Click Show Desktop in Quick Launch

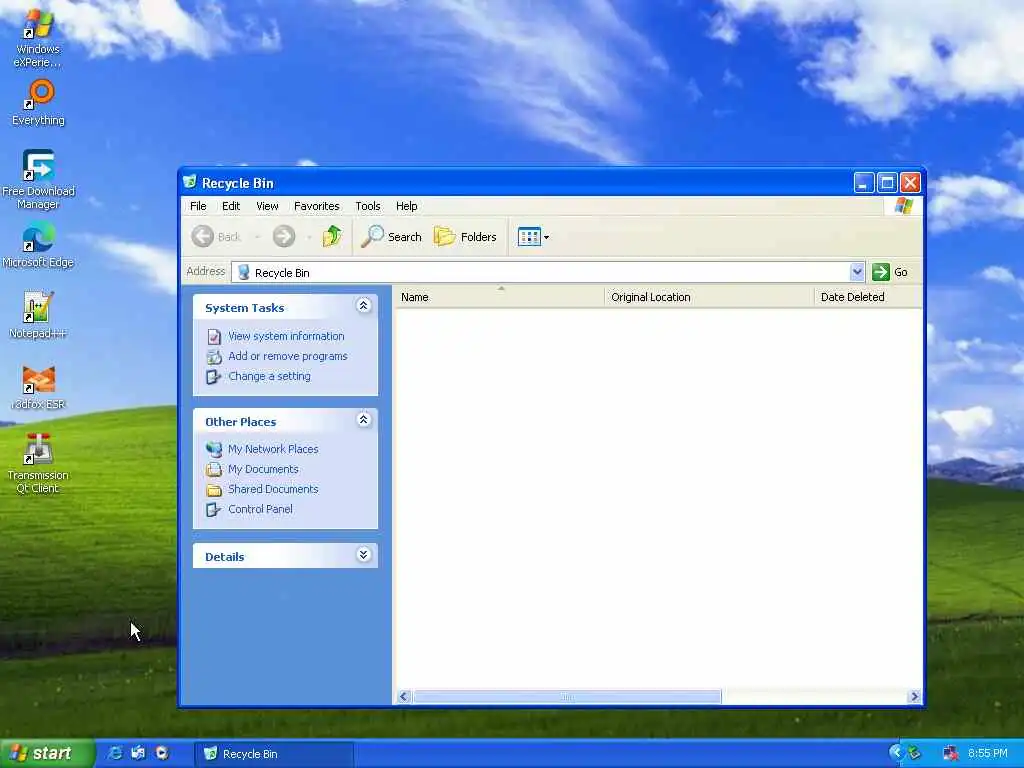pos(138,754)
